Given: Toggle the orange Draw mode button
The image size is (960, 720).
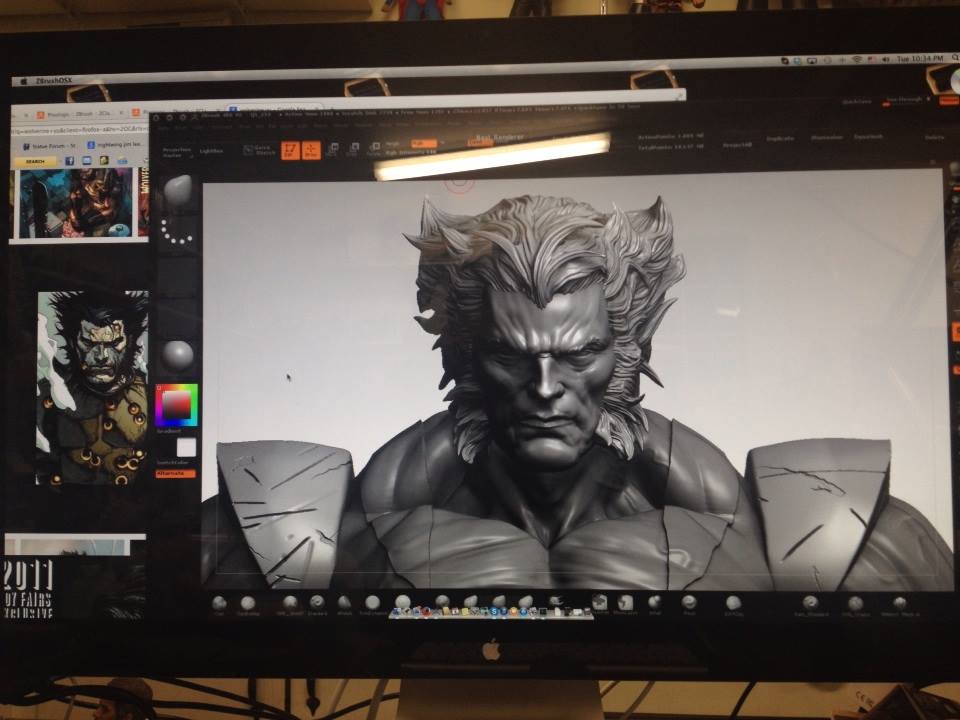Looking at the screenshot, I should 311,151.
